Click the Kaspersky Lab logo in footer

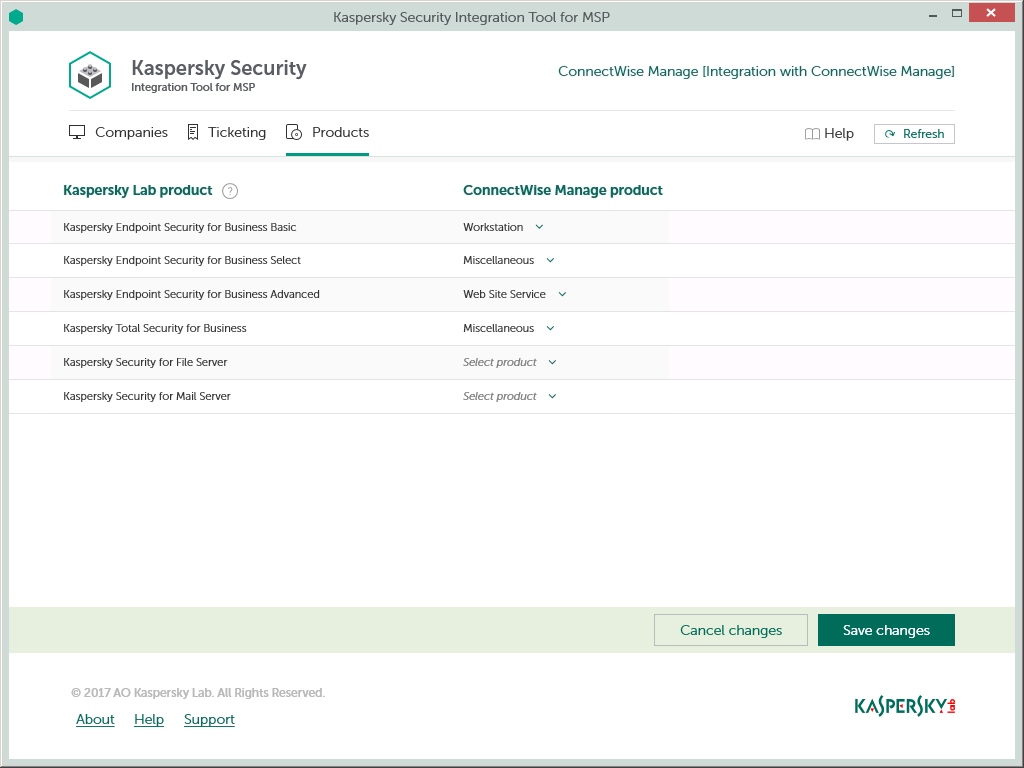(x=905, y=706)
